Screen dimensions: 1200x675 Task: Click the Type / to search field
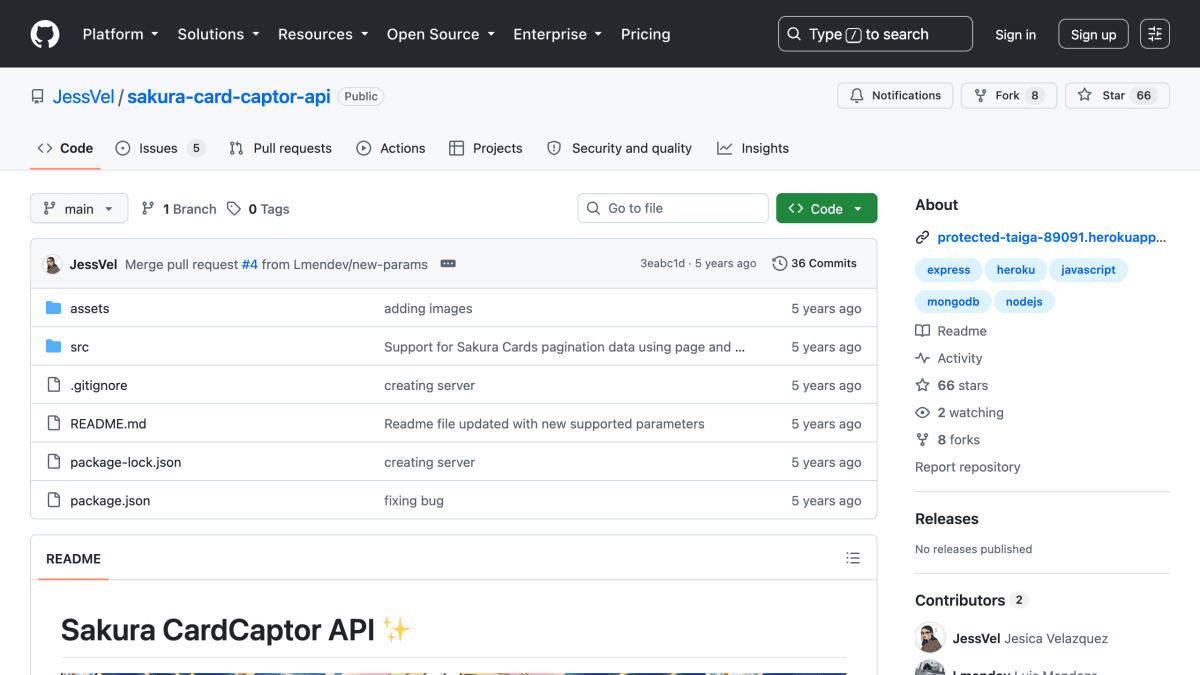tap(875, 34)
